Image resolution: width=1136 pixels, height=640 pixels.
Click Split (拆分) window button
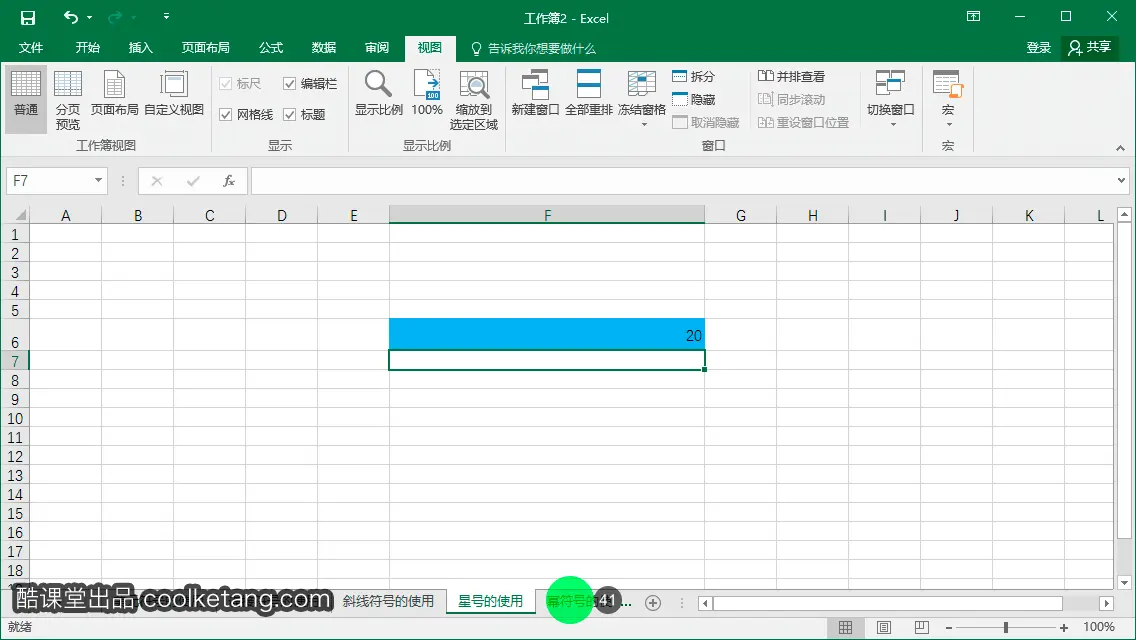click(693, 76)
